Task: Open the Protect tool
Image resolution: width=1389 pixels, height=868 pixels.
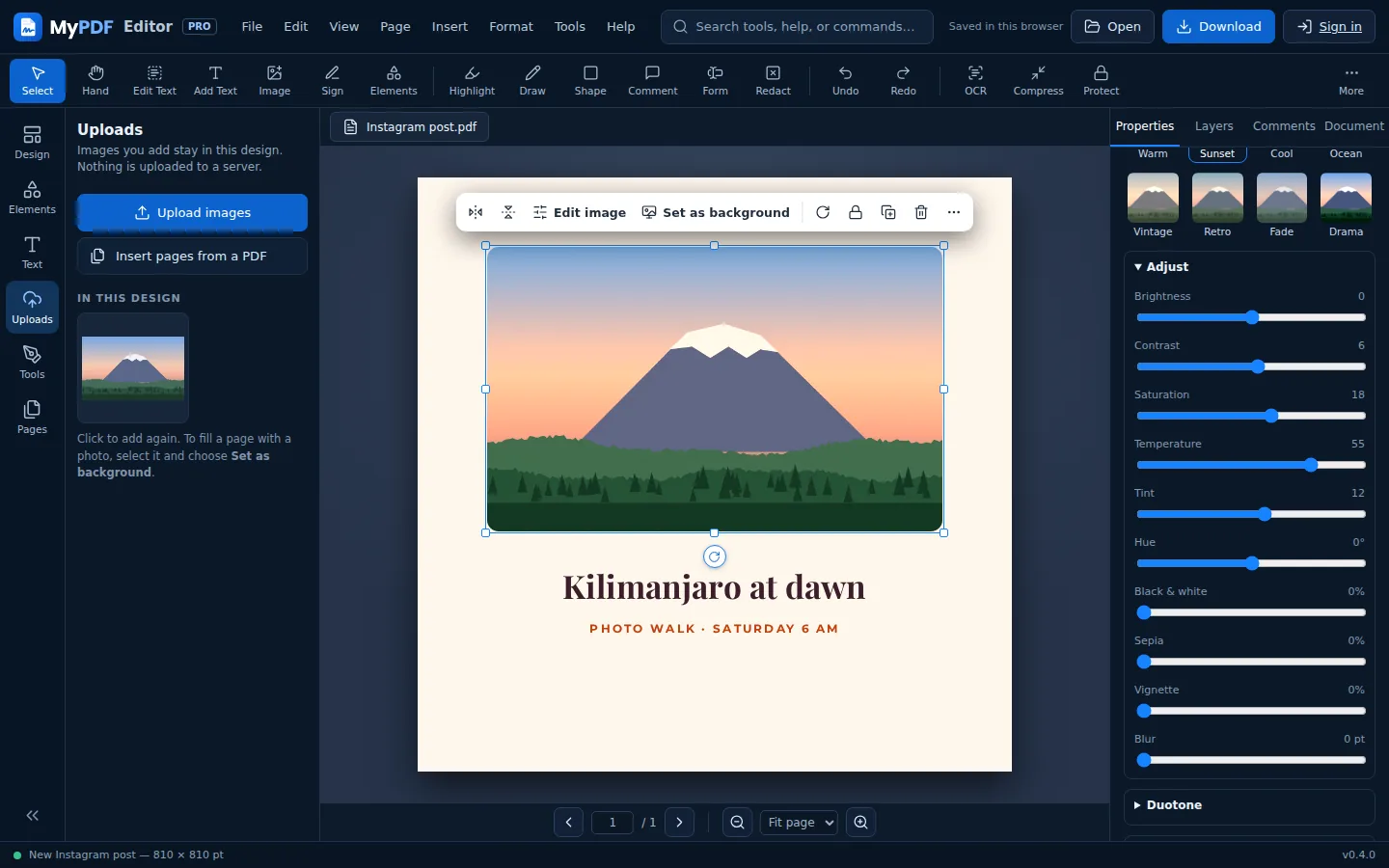Action: pos(1101,81)
